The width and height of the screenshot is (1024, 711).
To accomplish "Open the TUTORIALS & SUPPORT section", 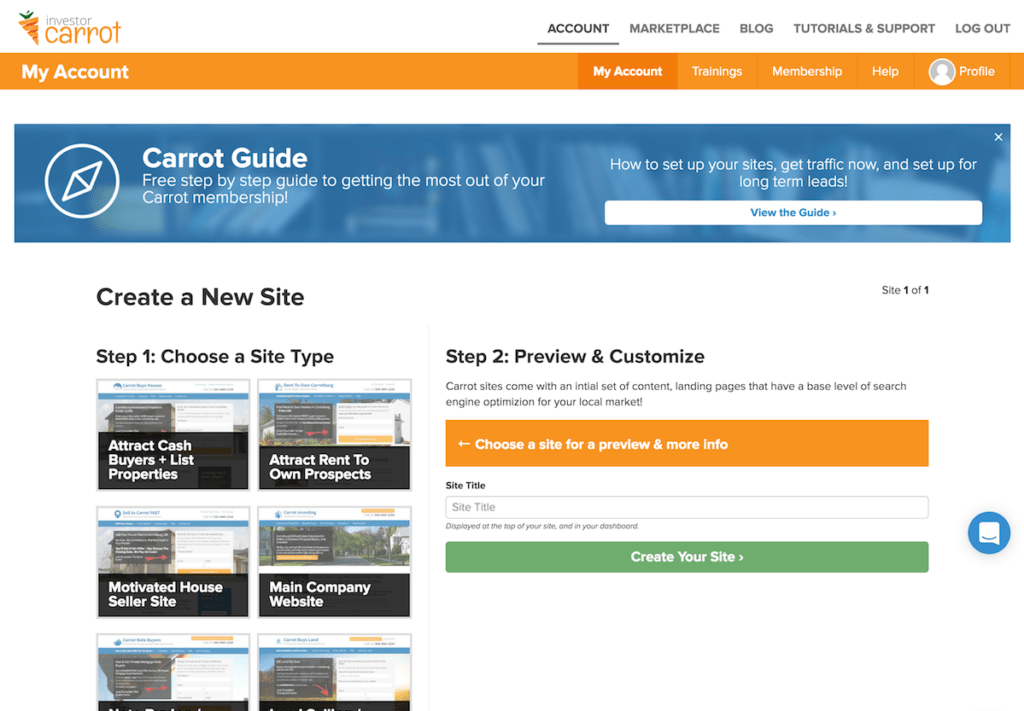I will (864, 28).
